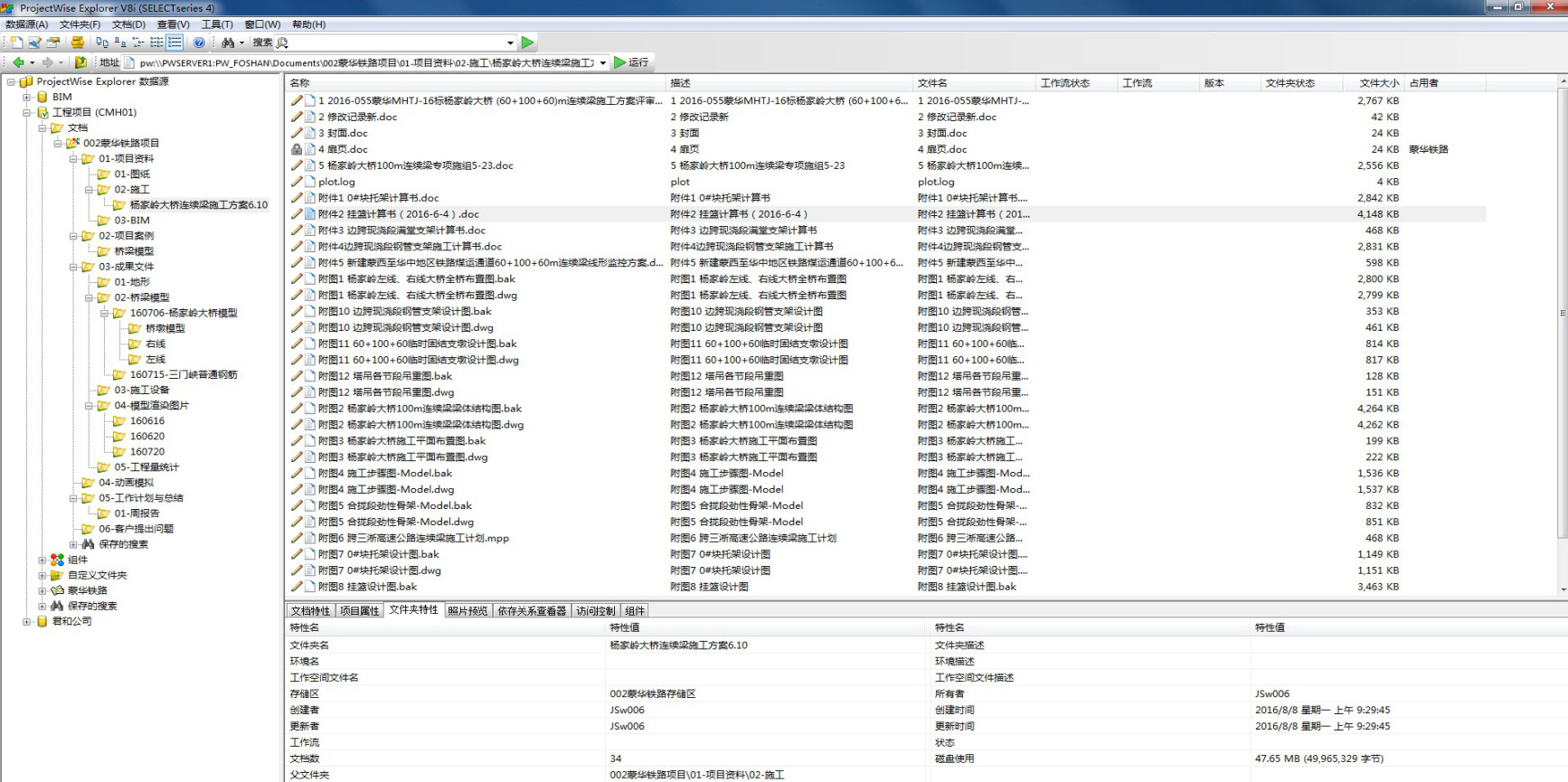Switch to thumbnails view icon
Image resolution: width=1568 pixels, height=782 pixels.
156,42
